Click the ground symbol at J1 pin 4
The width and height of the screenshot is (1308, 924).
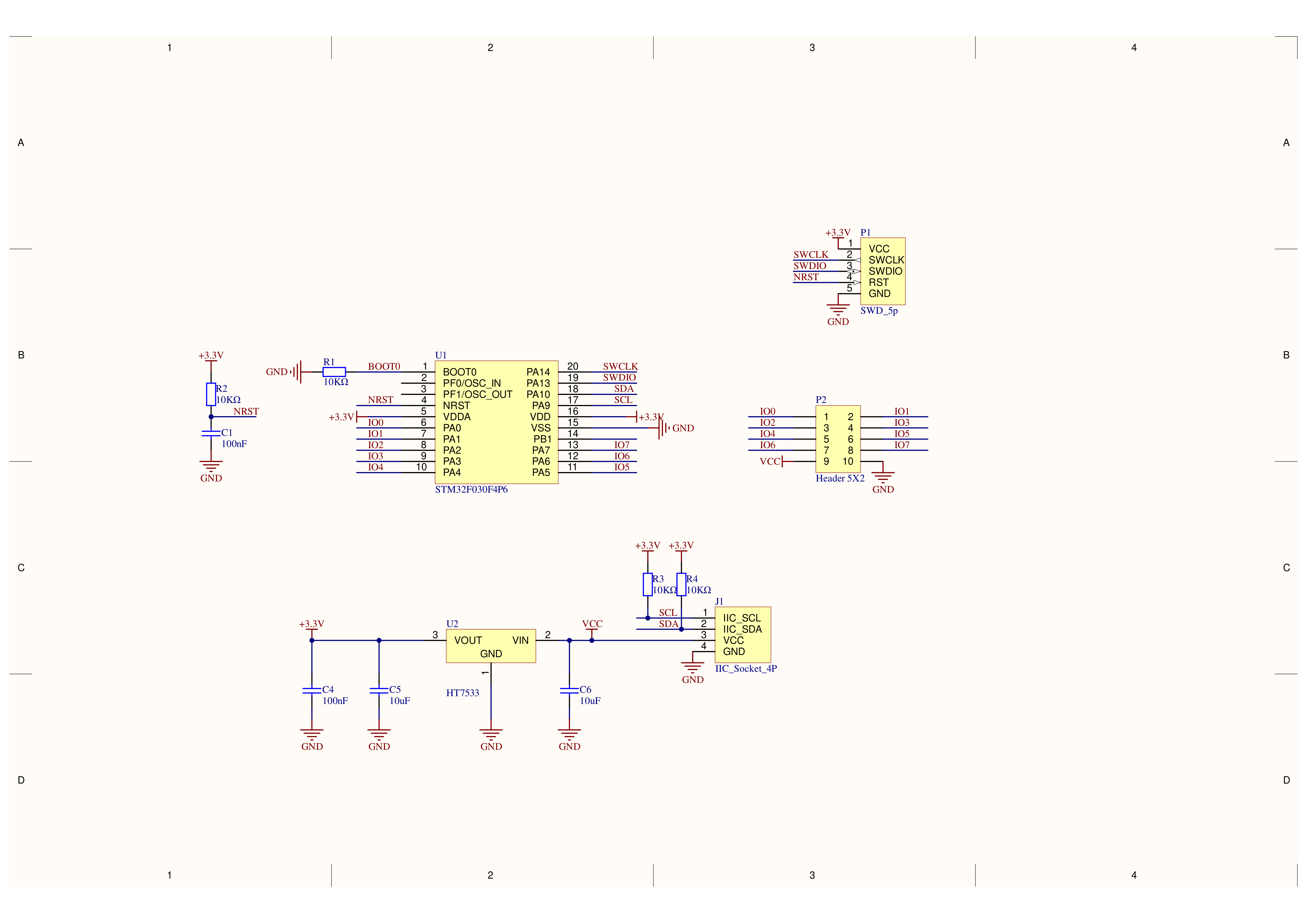click(693, 668)
